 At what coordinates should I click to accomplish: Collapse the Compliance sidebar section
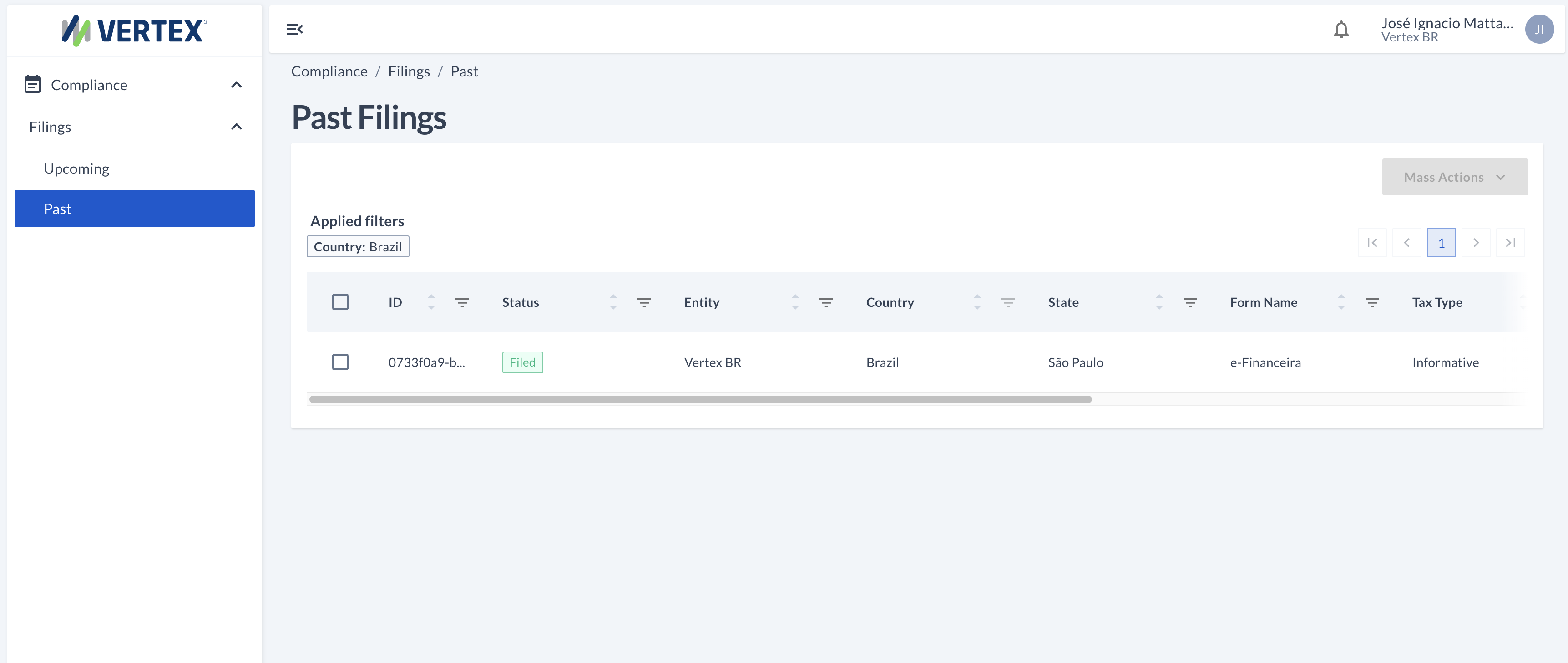pyautogui.click(x=237, y=85)
